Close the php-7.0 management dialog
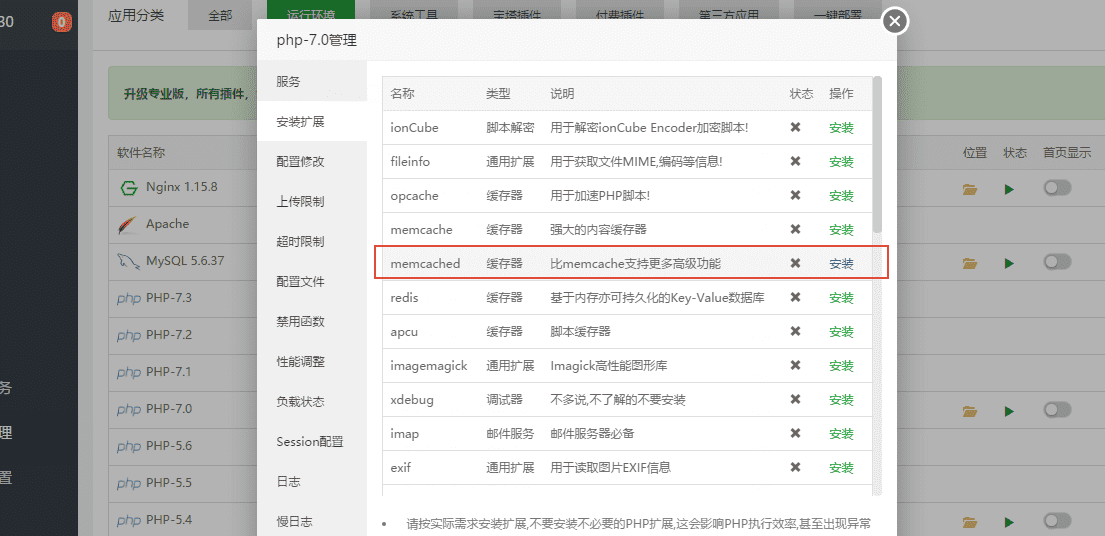 (x=895, y=21)
